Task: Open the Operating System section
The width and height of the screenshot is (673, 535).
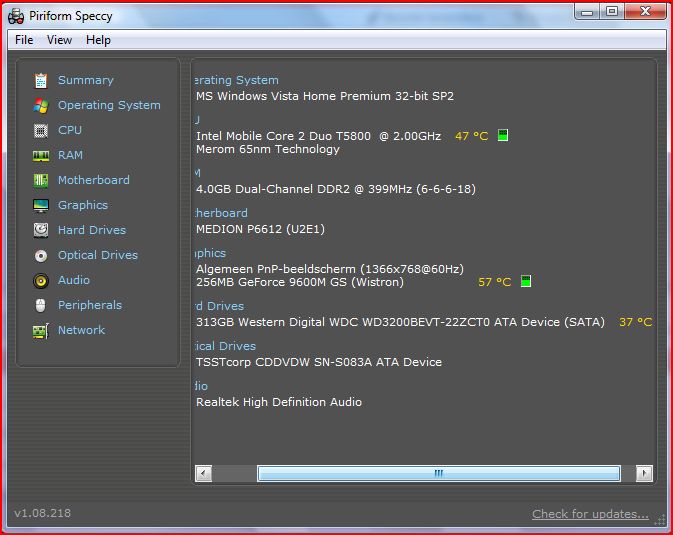Action: point(109,105)
